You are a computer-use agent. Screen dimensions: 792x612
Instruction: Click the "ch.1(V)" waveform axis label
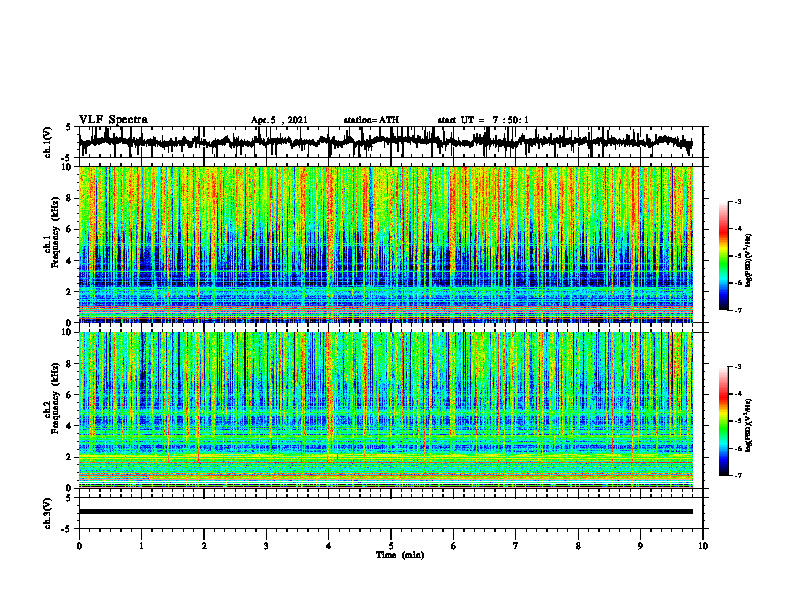[48, 142]
